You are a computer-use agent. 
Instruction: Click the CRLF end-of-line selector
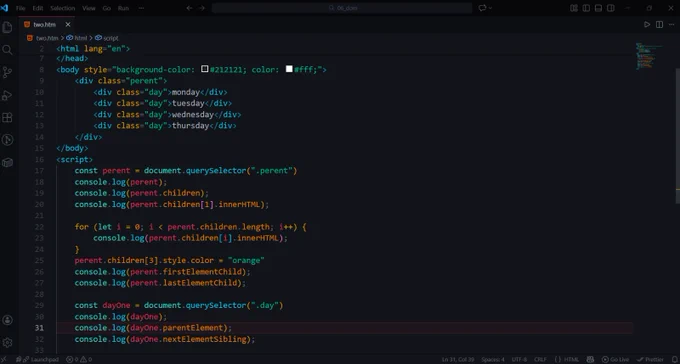(540, 360)
